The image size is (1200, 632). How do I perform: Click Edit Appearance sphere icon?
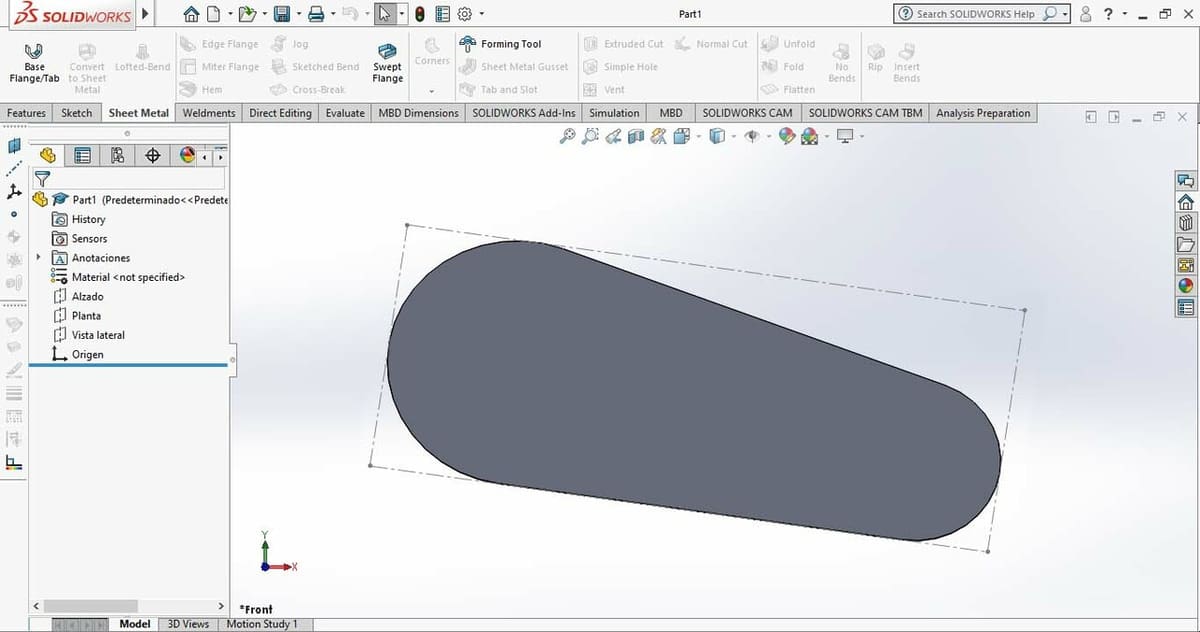[x=787, y=136]
